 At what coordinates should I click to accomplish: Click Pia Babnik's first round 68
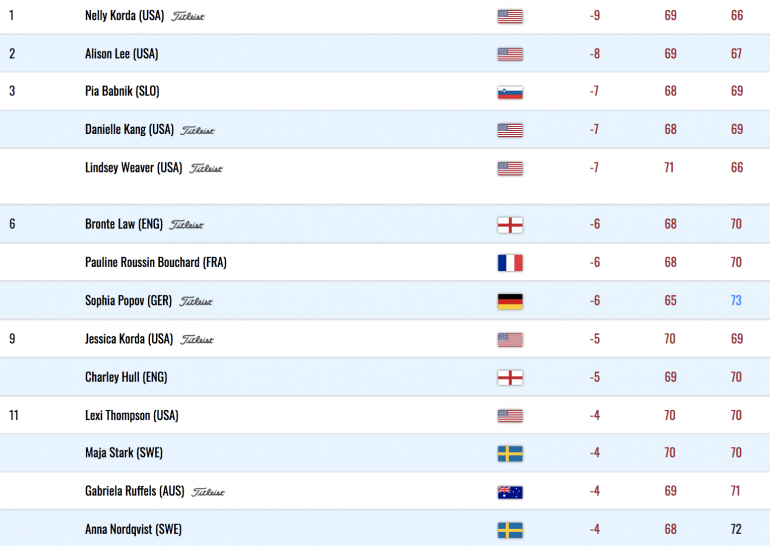670,91
